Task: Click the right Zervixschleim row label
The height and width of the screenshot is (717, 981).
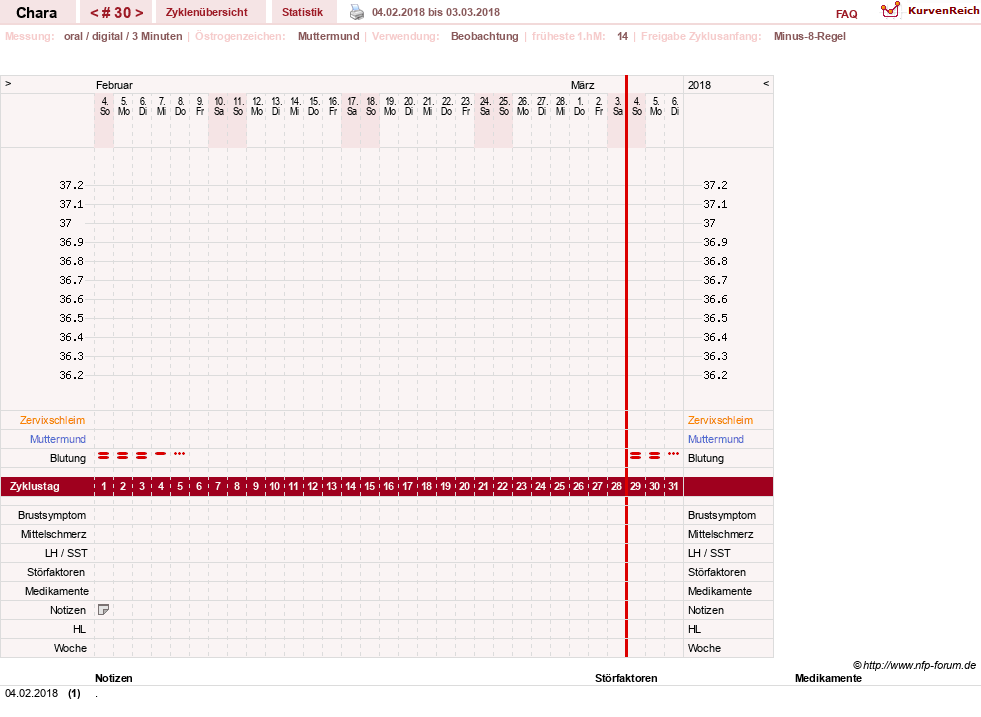Action: point(720,420)
